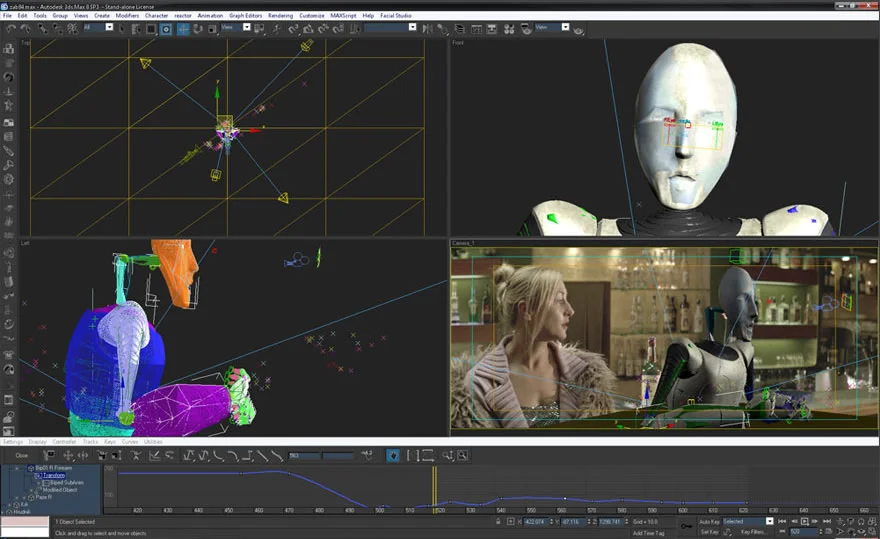Adjust the Z coordinate spinner

626,522
